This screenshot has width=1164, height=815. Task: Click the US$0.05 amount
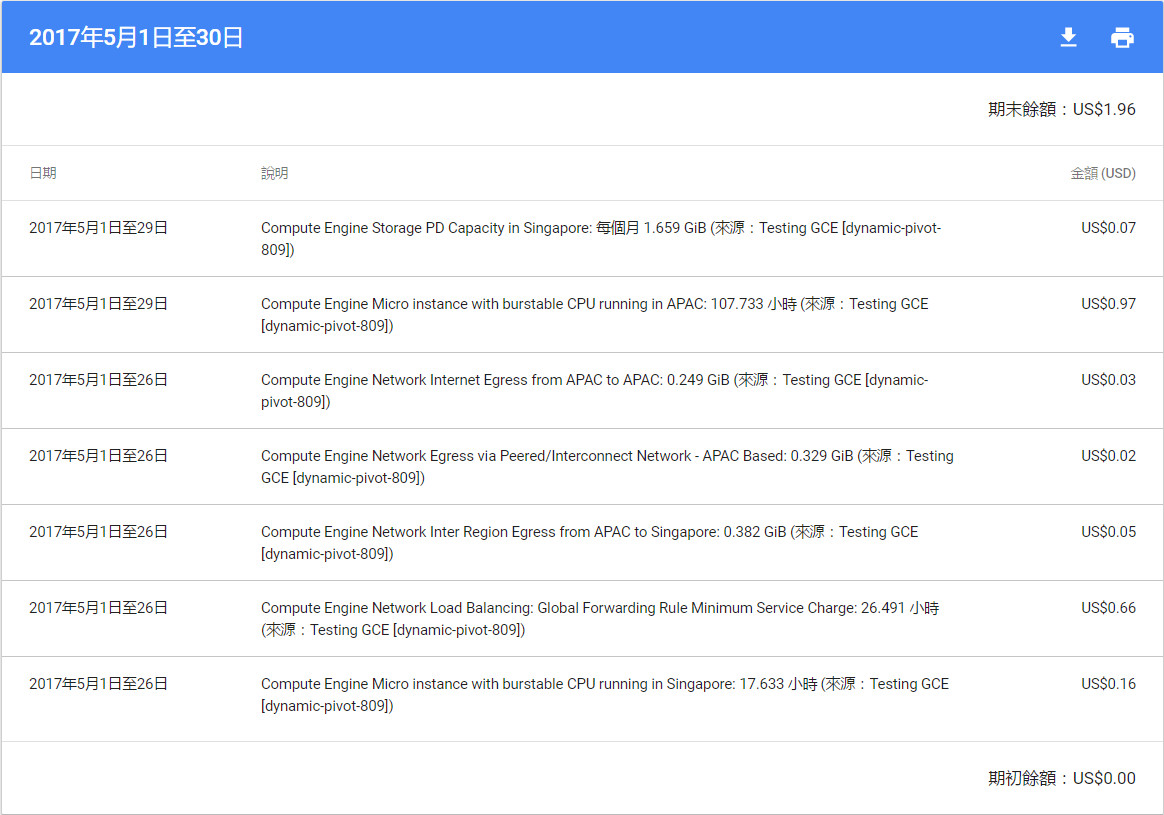coord(1108,532)
